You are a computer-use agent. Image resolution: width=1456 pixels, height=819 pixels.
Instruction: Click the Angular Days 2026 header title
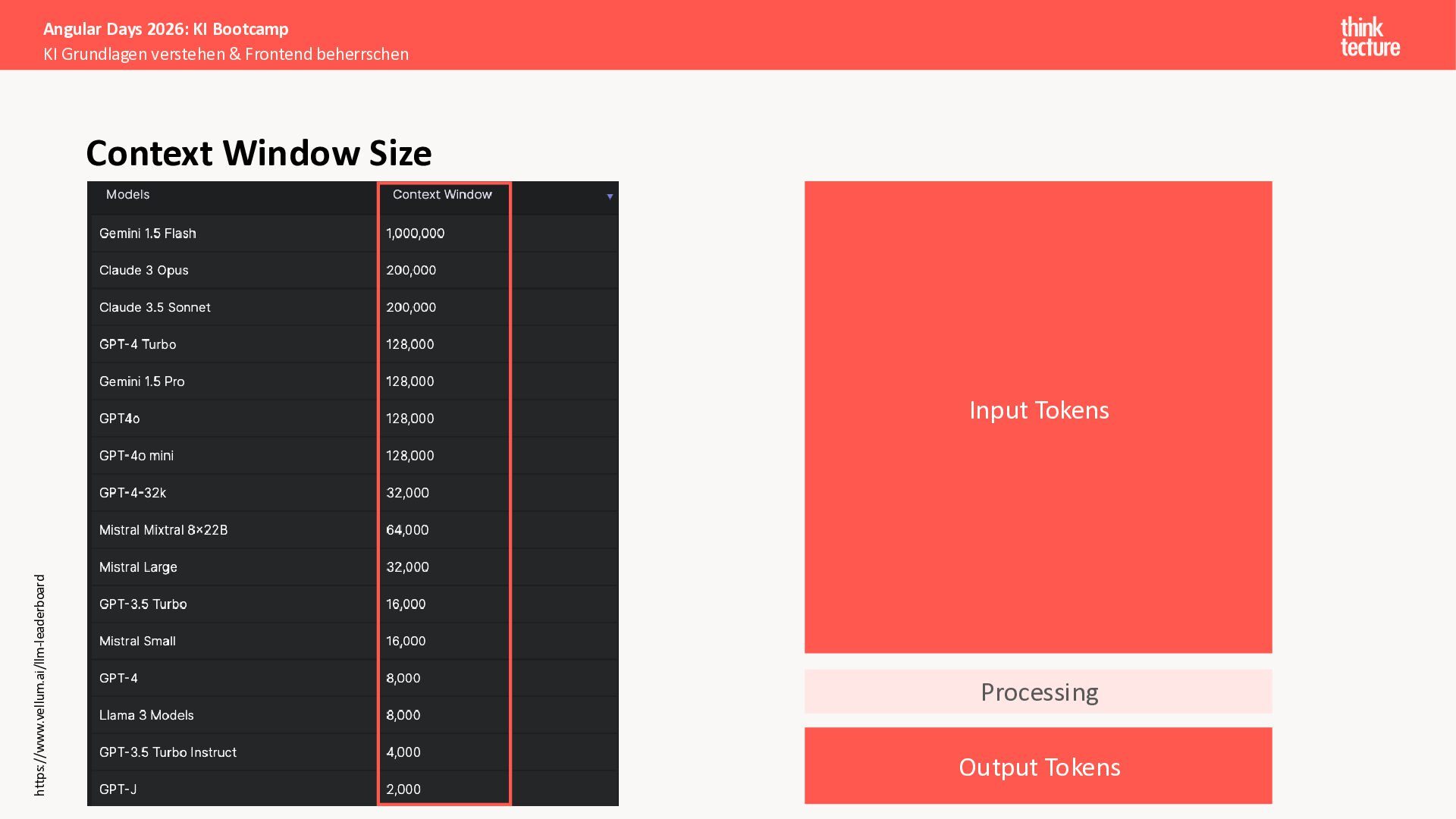click(166, 29)
